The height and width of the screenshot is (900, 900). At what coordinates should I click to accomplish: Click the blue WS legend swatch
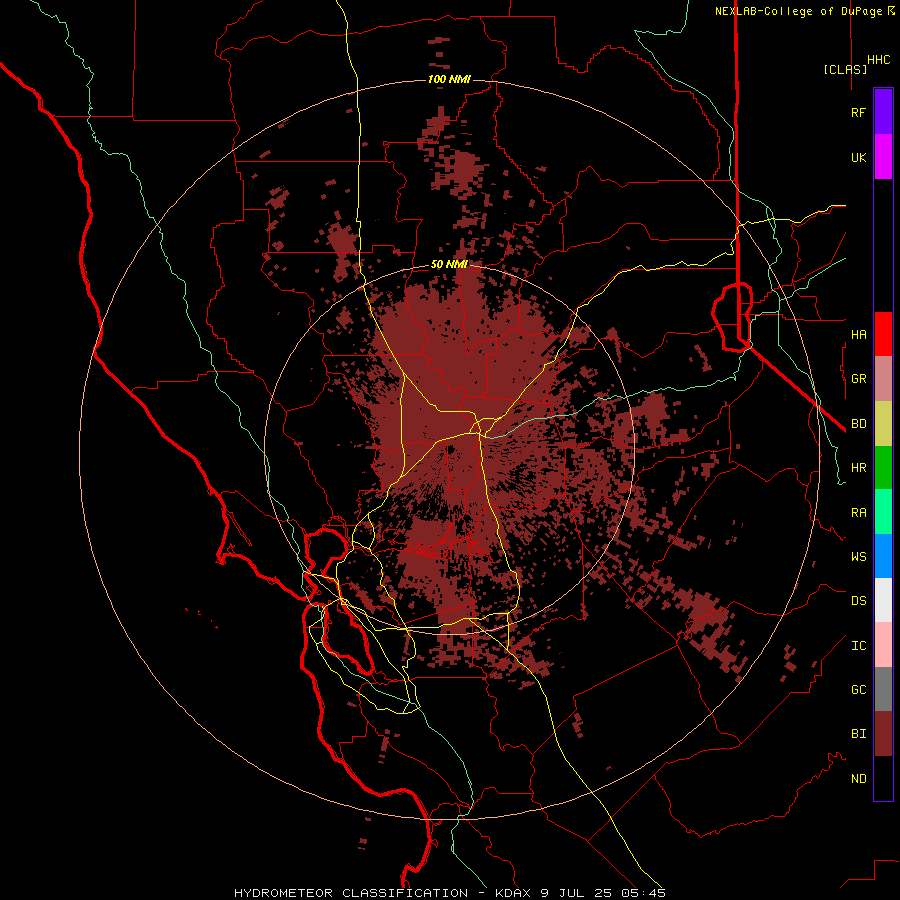click(x=883, y=556)
